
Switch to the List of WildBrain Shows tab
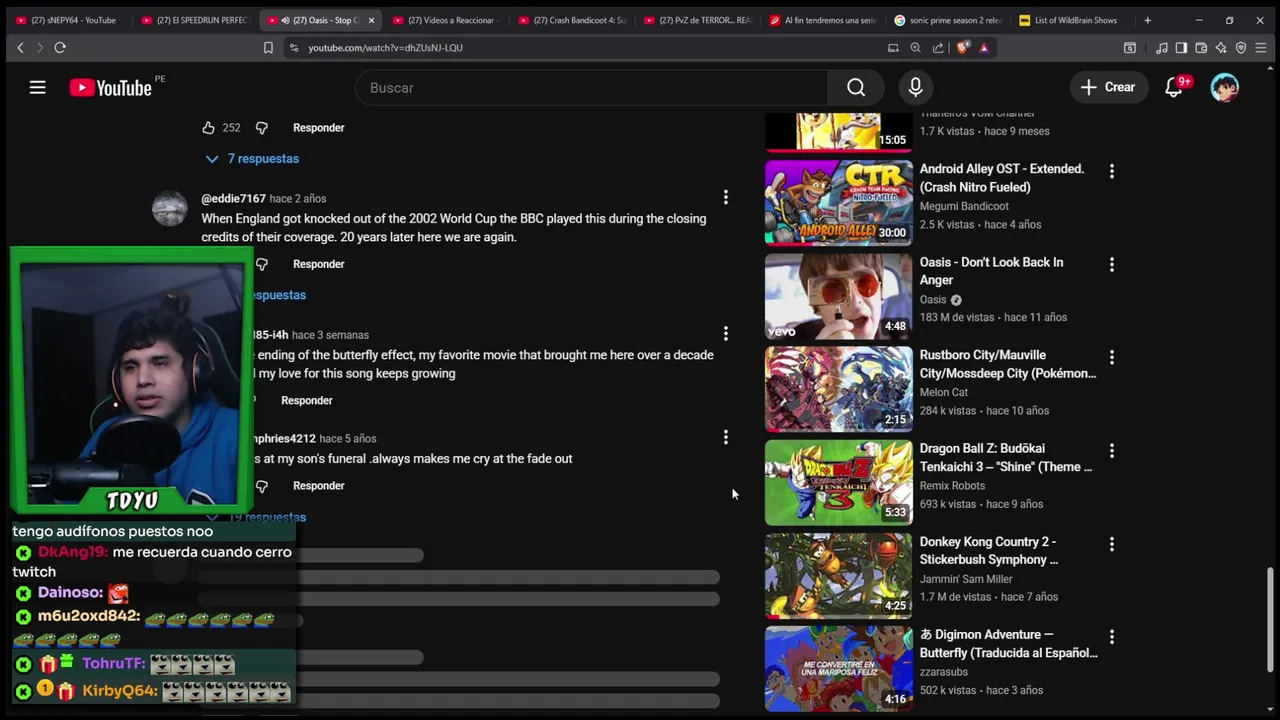pos(1073,20)
